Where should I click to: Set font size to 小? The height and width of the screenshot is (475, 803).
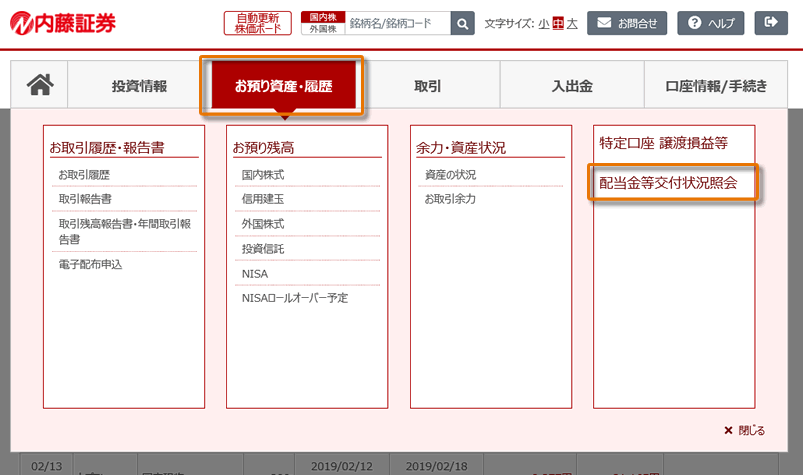pos(543,23)
